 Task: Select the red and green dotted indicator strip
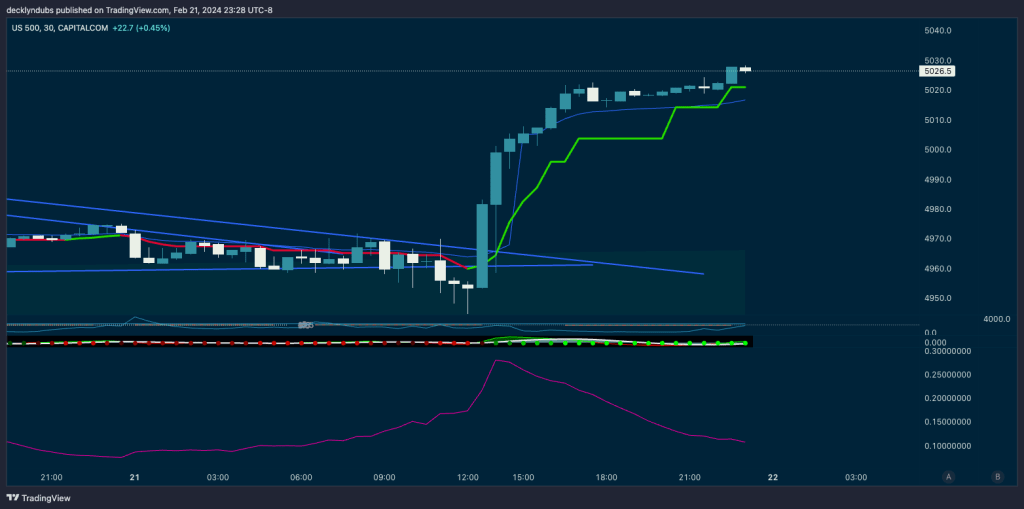pos(380,342)
